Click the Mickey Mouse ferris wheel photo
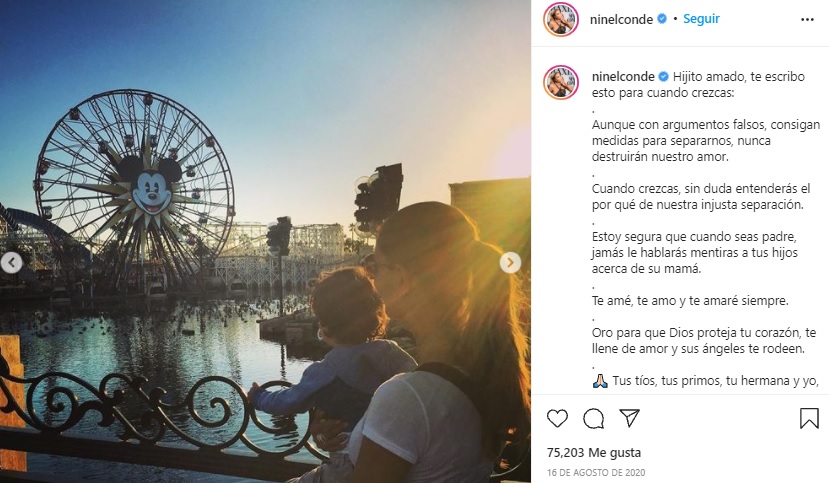Image resolution: width=829 pixels, height=483 pixels. coord(134,189)
